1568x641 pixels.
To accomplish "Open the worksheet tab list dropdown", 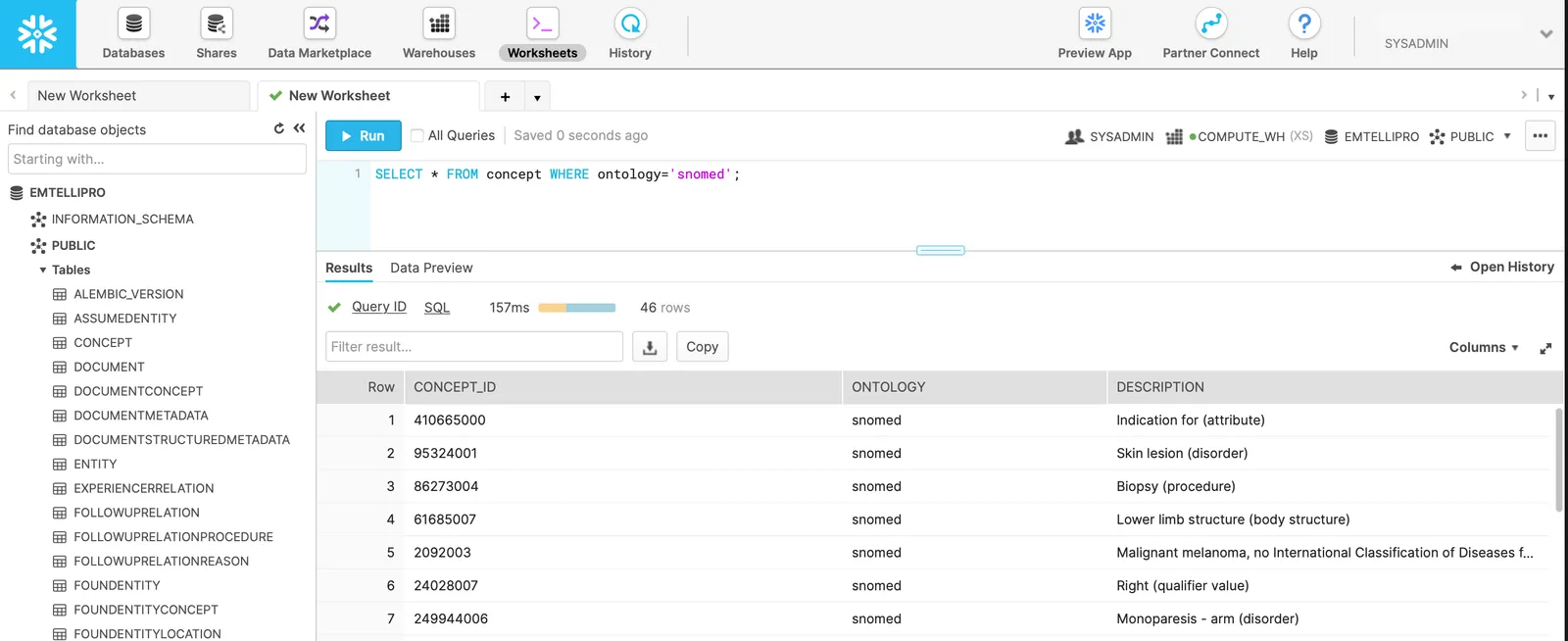I will (x=1551, y=96).
